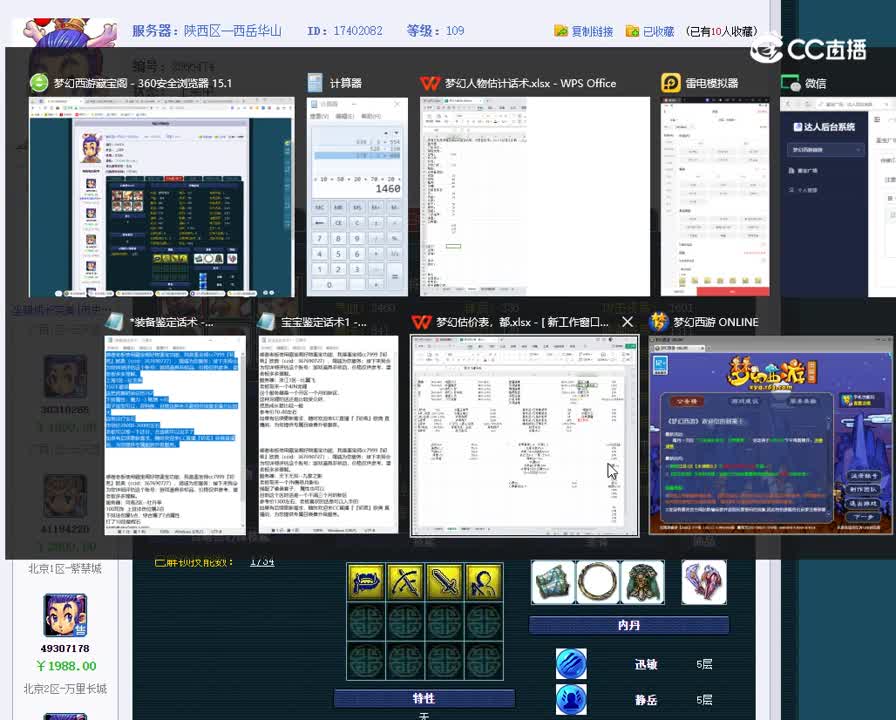The image size is (896, 720).
Task: Click the blue 迅敏 inner-elixir icon
Action: [571, 664]
